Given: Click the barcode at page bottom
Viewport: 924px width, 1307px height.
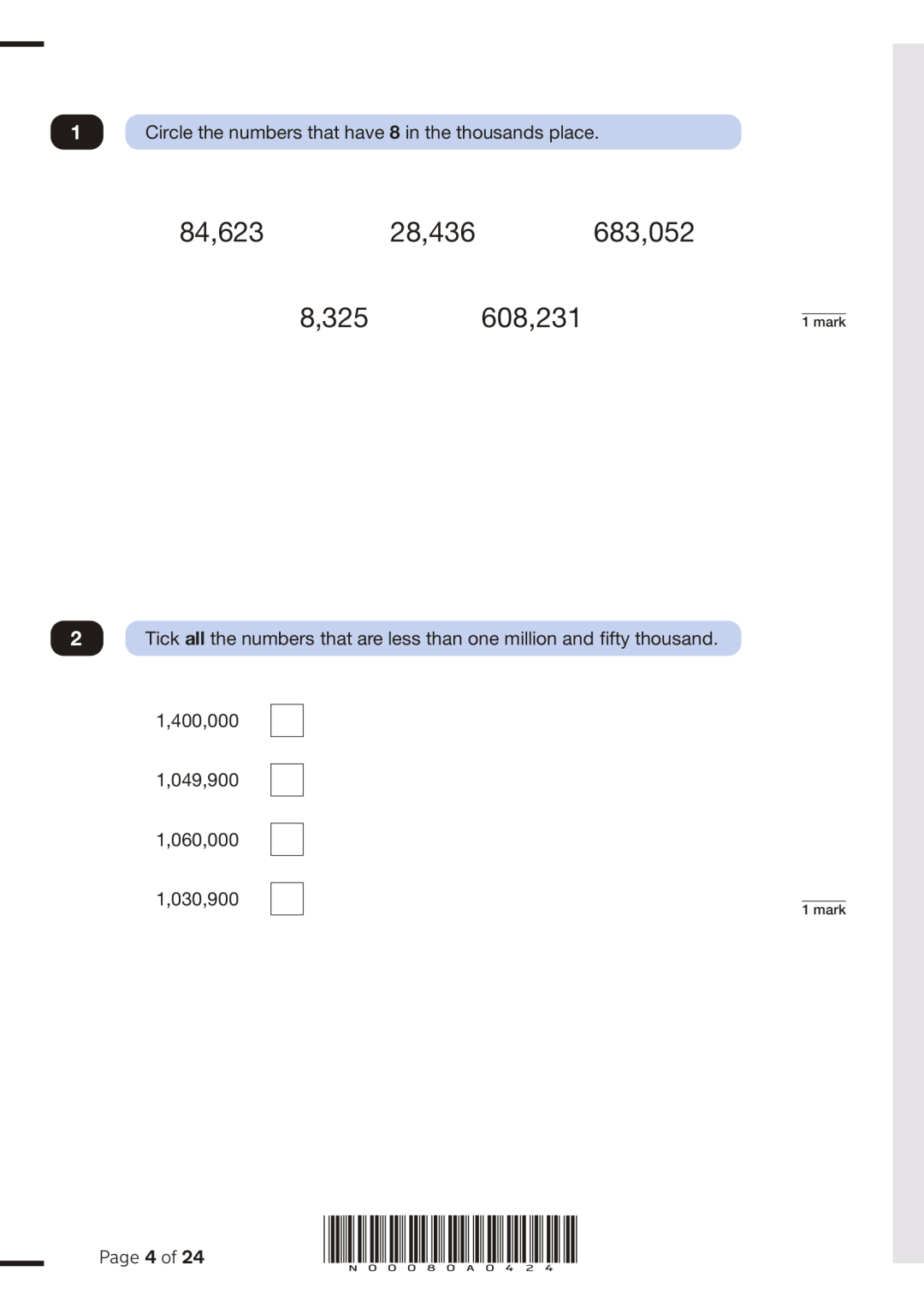Looking at the screenshot, I should coord(450,1243).
